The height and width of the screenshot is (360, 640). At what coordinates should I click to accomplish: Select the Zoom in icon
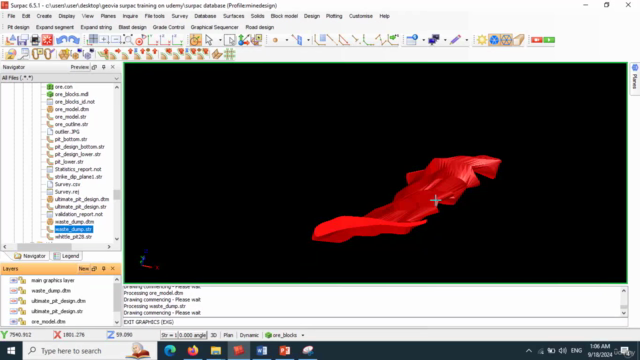pos(104,40)
